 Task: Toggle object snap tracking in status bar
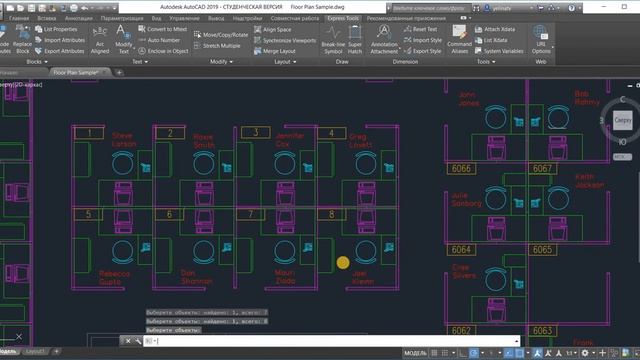click(x=509, y=353)
